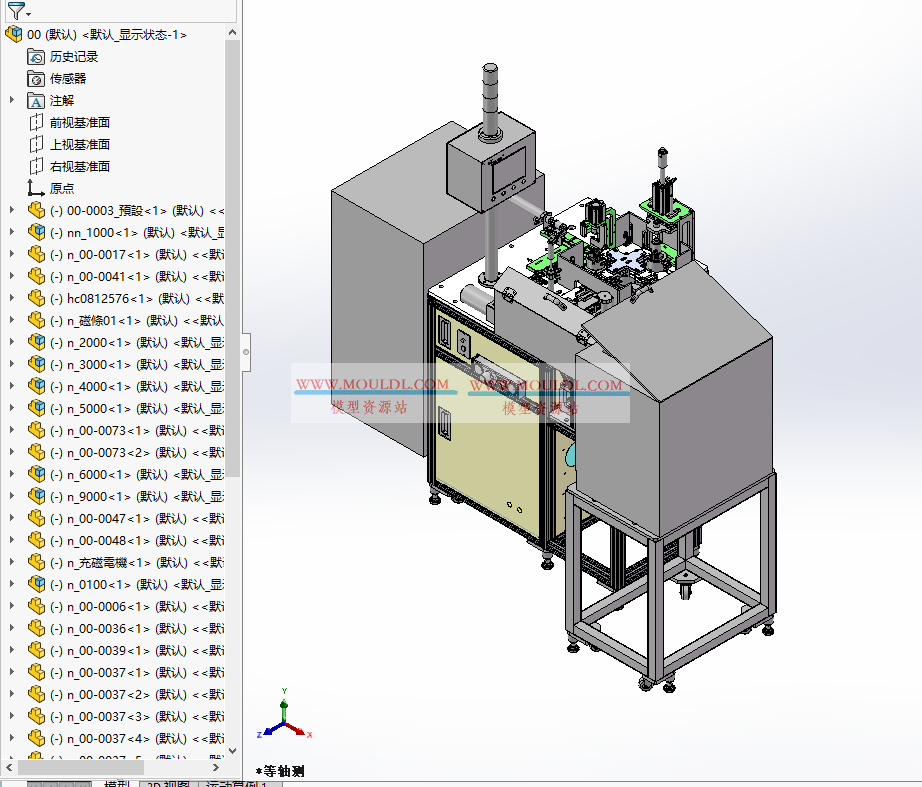The height and width of the screenshot is (787, 922).
Task: Click the n_充磁電機 component icon
Action: 35,561
